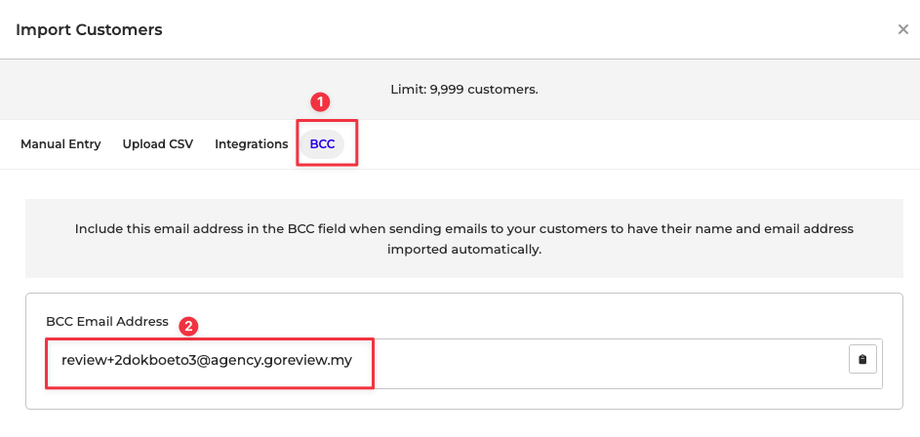Focus the BCC Email Address input field
The width and height of the screenshot is (920, 437).
coord(600,360)
